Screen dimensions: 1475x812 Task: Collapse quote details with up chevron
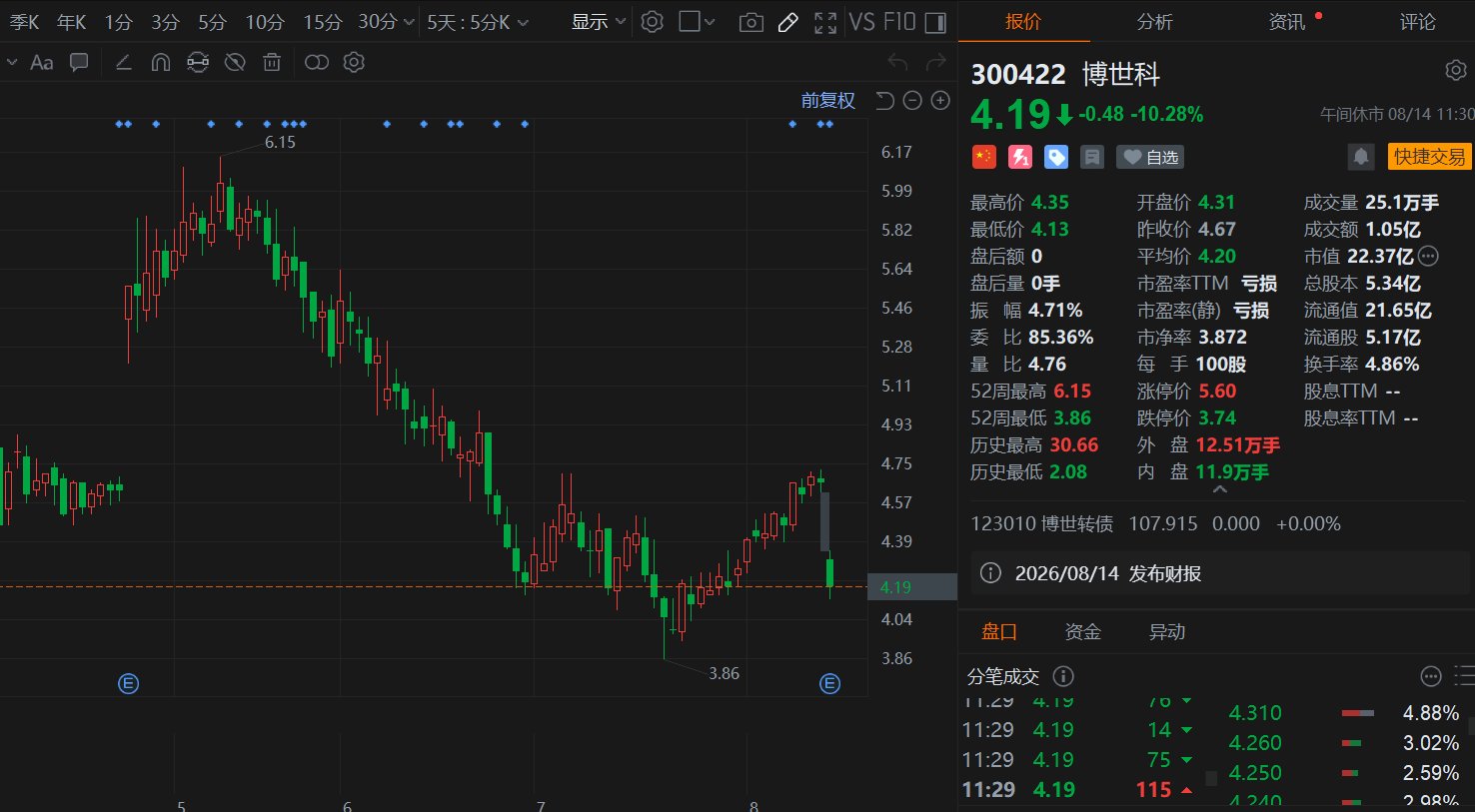click(x=1220, y=490)
